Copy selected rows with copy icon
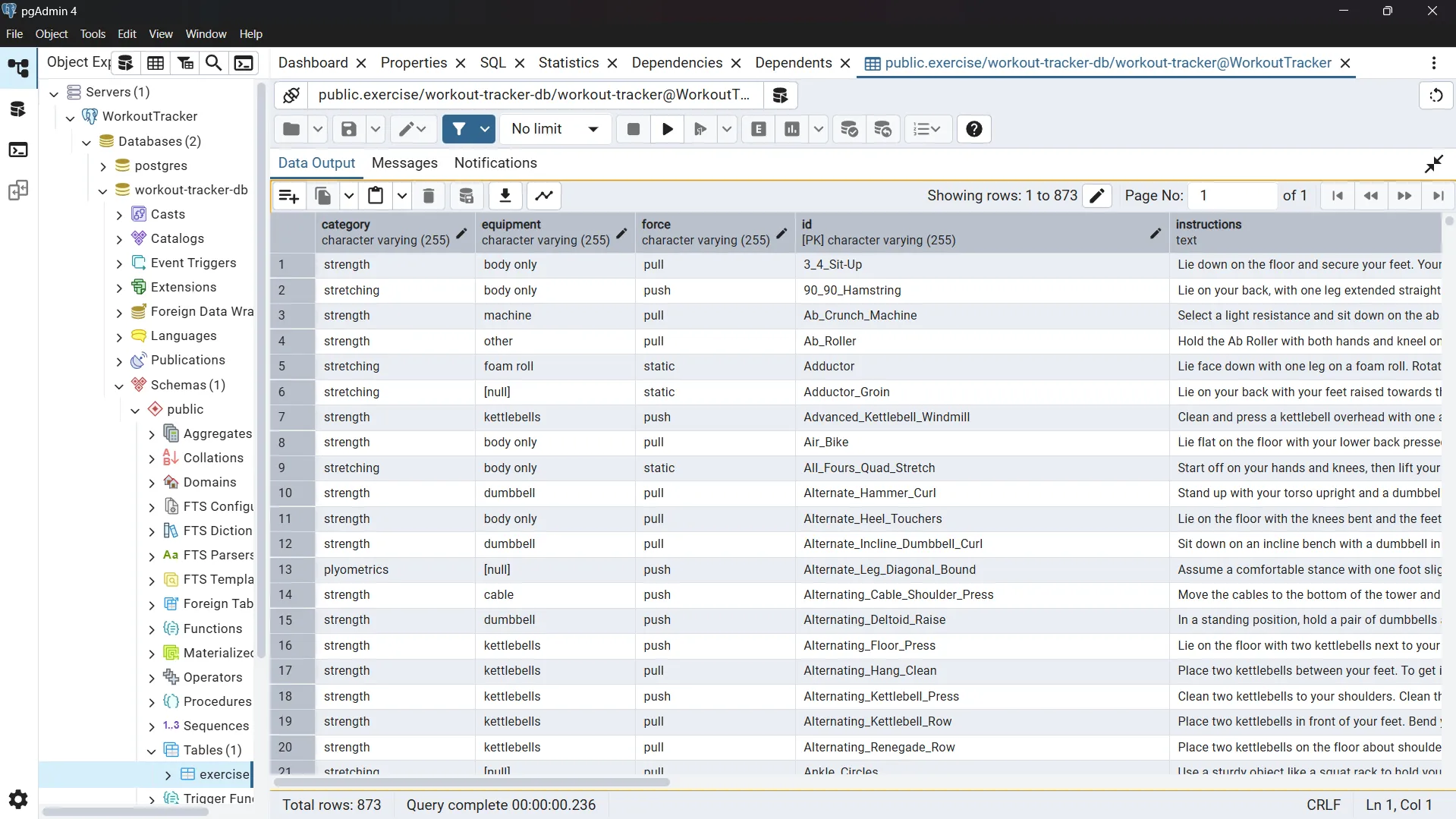This screenshot has height=819, width=1456. click(x=323, y=196)
